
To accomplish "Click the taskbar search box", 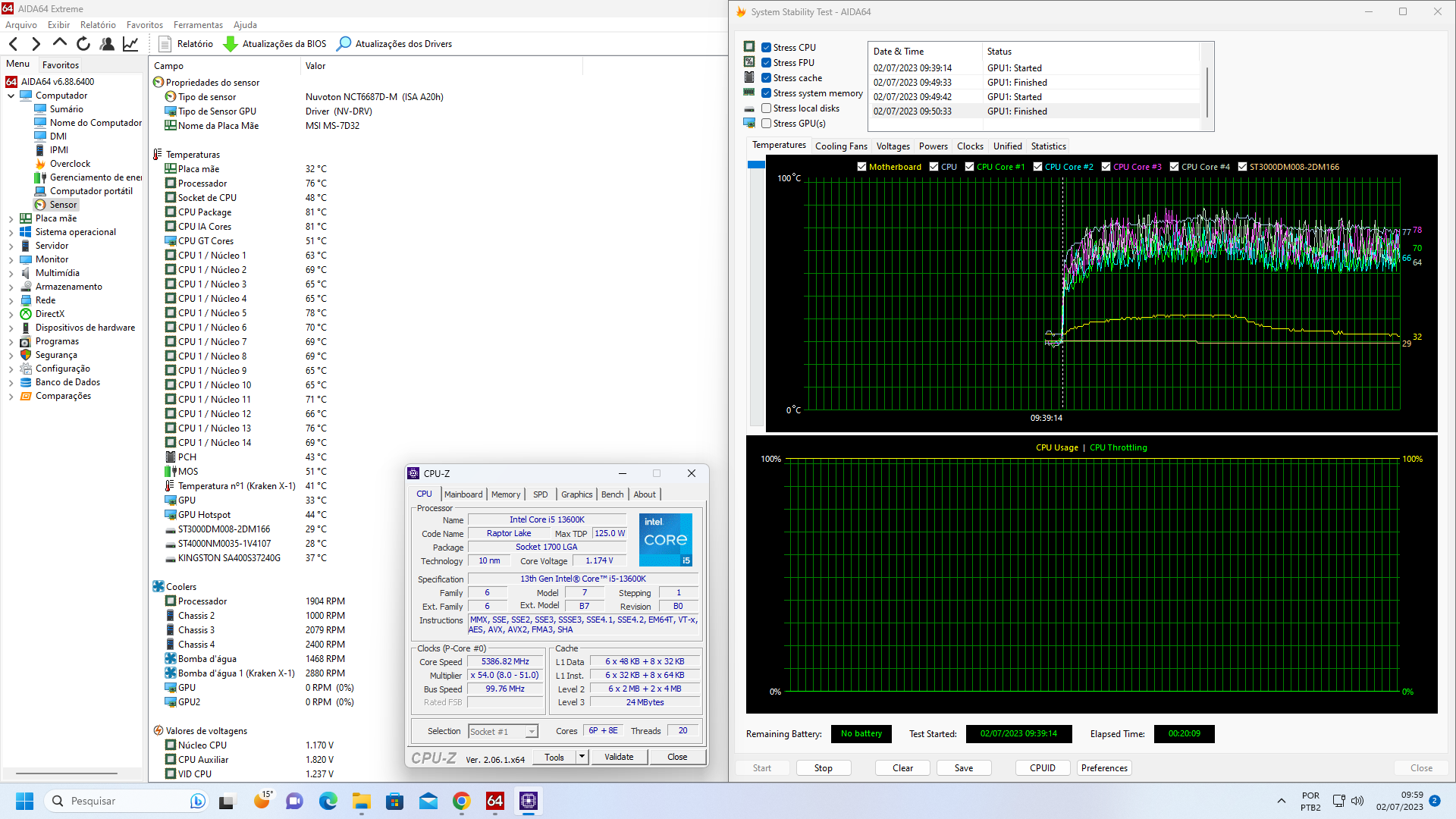I will click(126, 801).
